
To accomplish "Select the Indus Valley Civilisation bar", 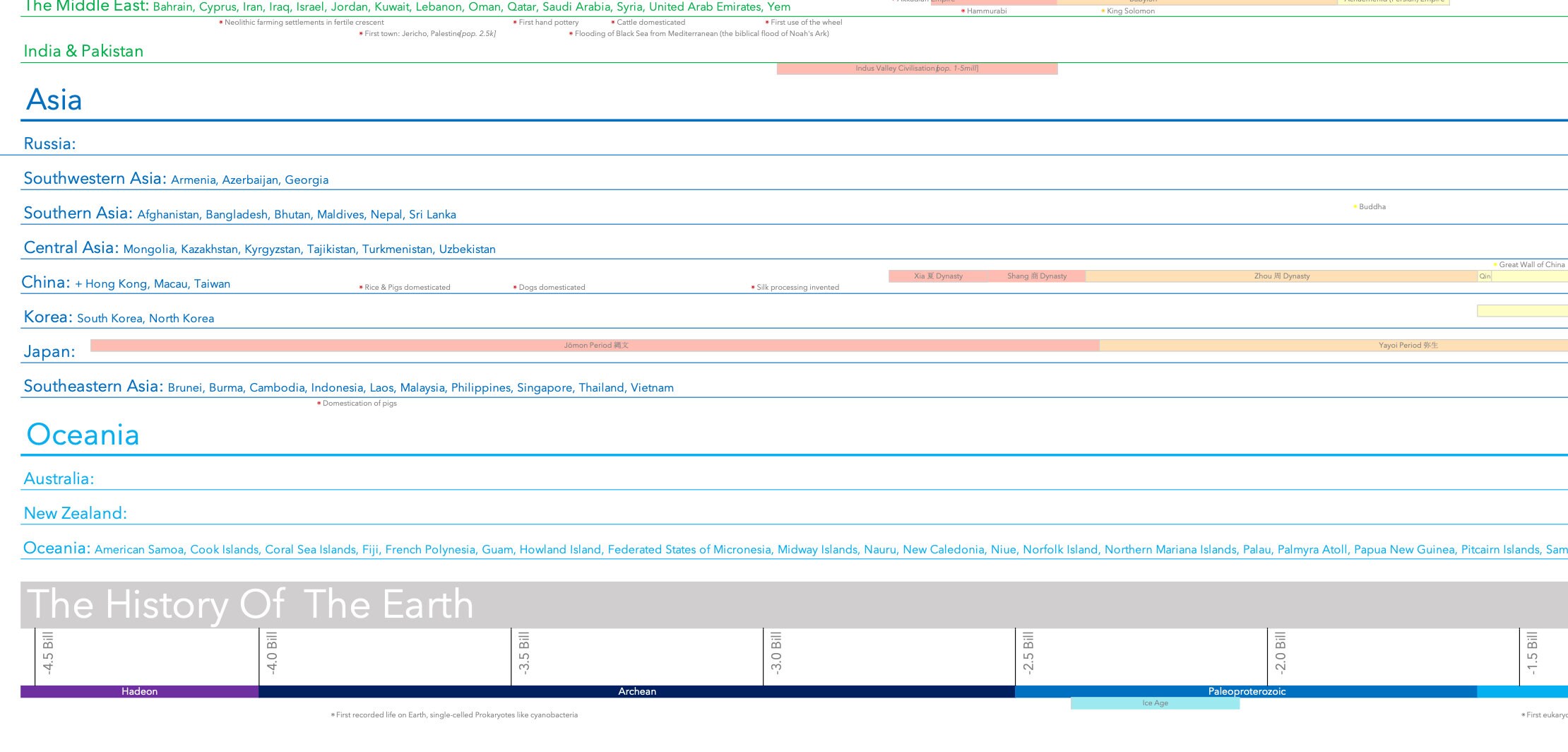I will [917, 69].
